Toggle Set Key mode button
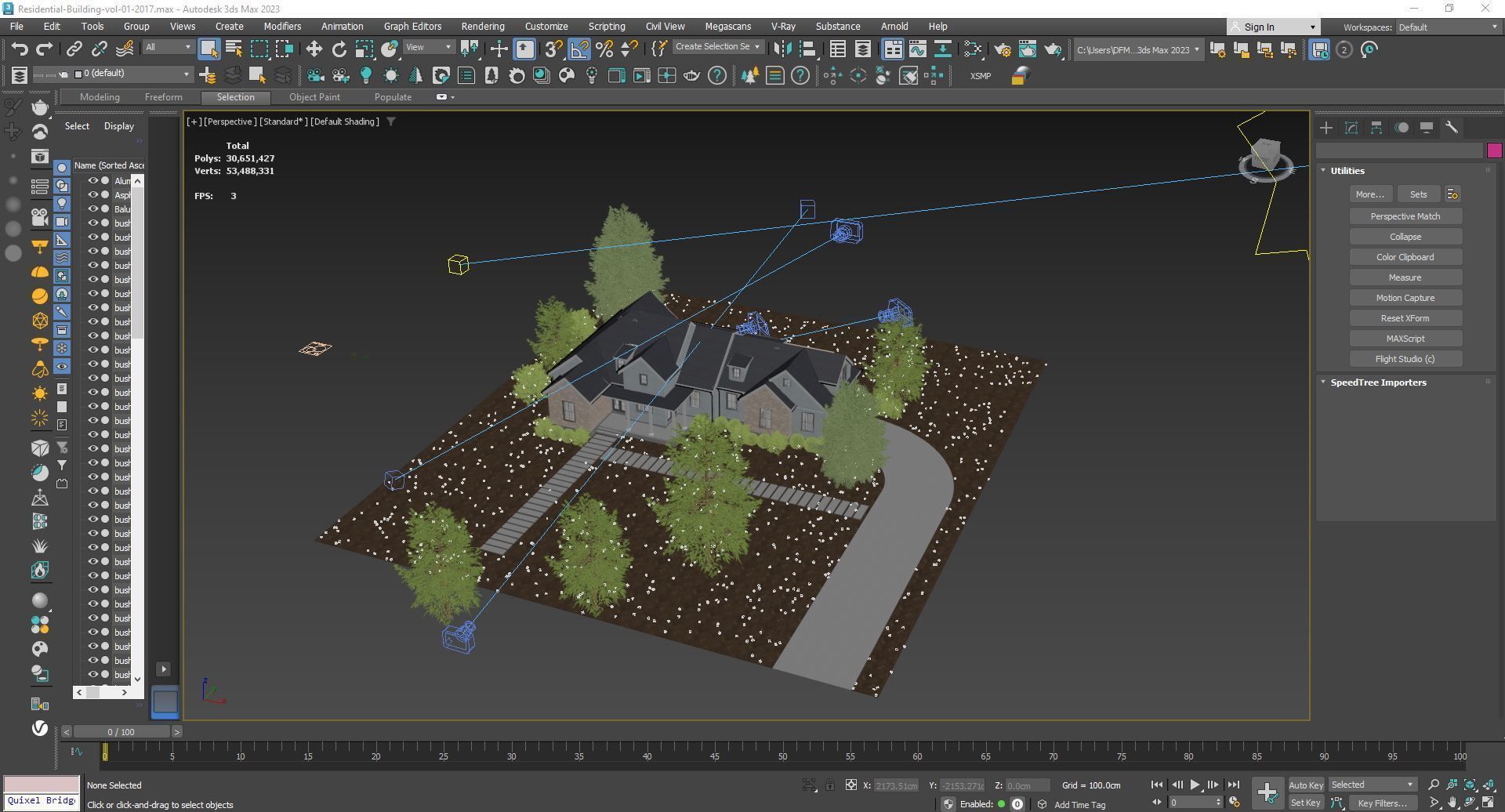1505x812 pixels. [x=1305, y=803]
